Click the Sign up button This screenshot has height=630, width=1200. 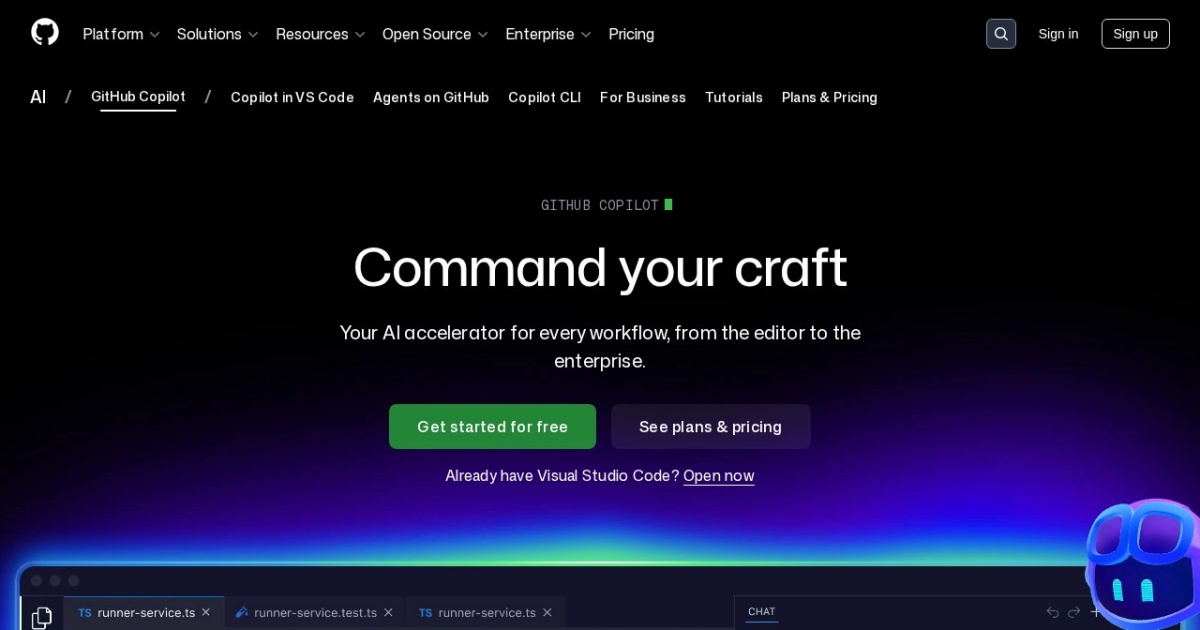(1135, 33)
